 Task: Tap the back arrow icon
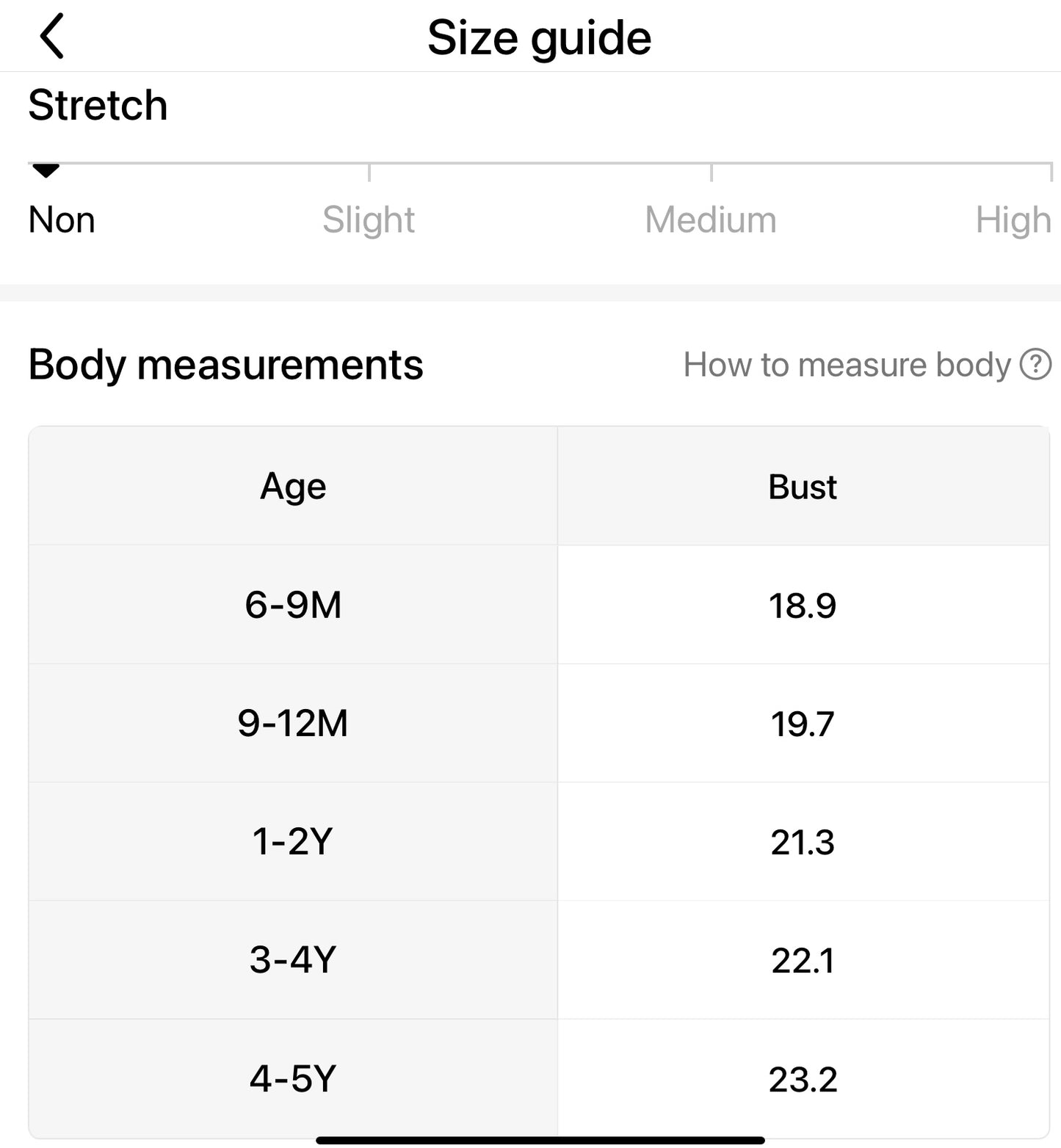(x=52, y=36)
